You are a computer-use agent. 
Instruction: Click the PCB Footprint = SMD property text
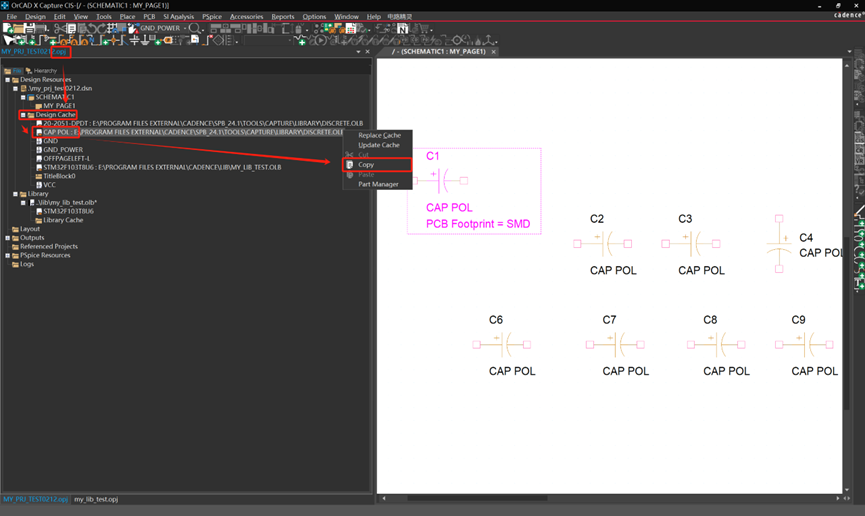tap(478, 224)
